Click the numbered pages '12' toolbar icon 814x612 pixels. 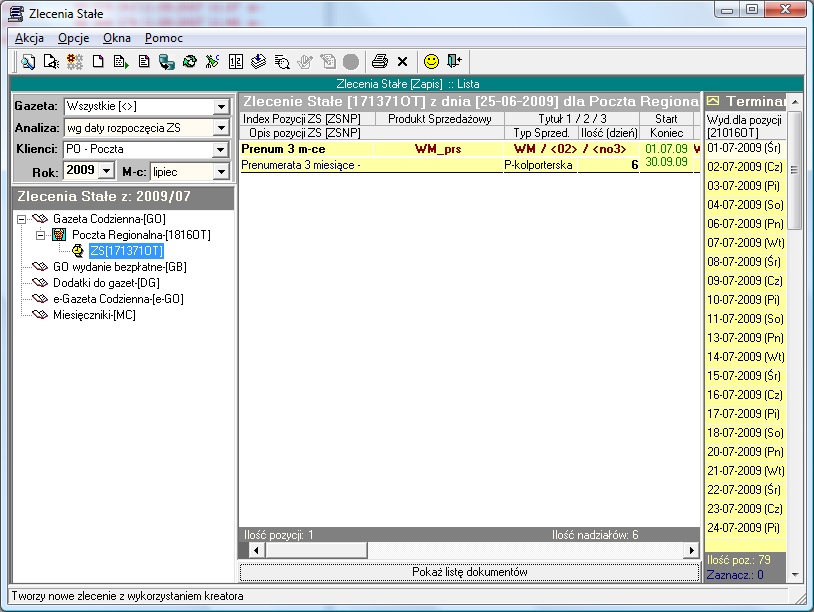tap(236, 62)
